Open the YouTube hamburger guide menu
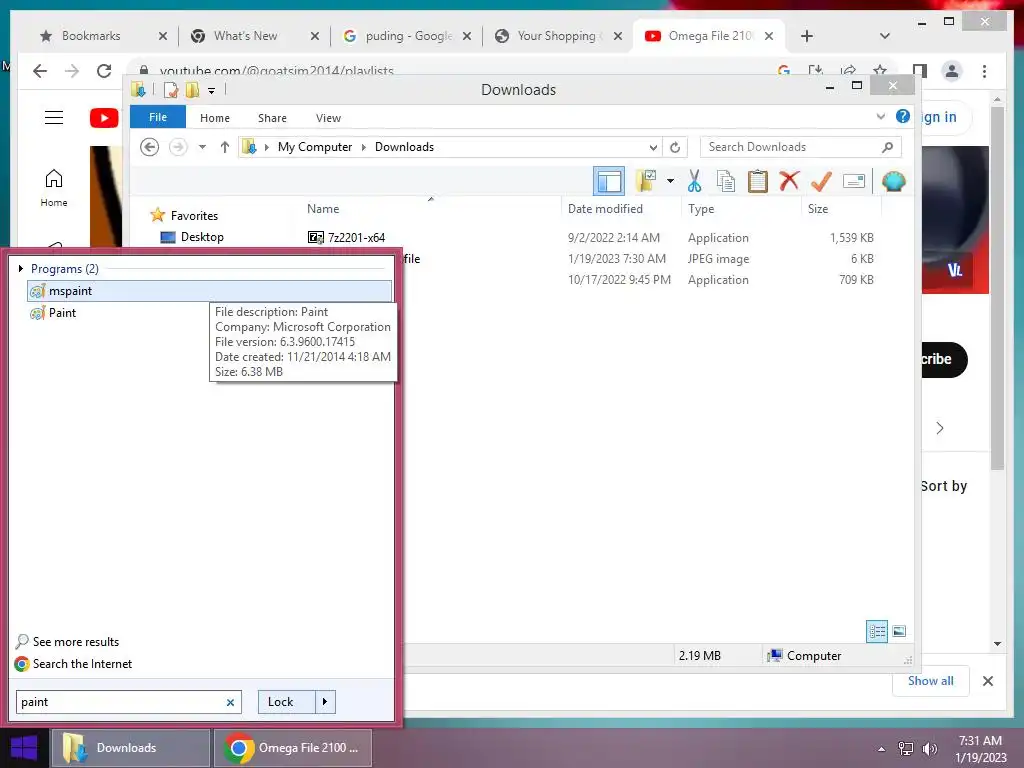 (54, 118)
